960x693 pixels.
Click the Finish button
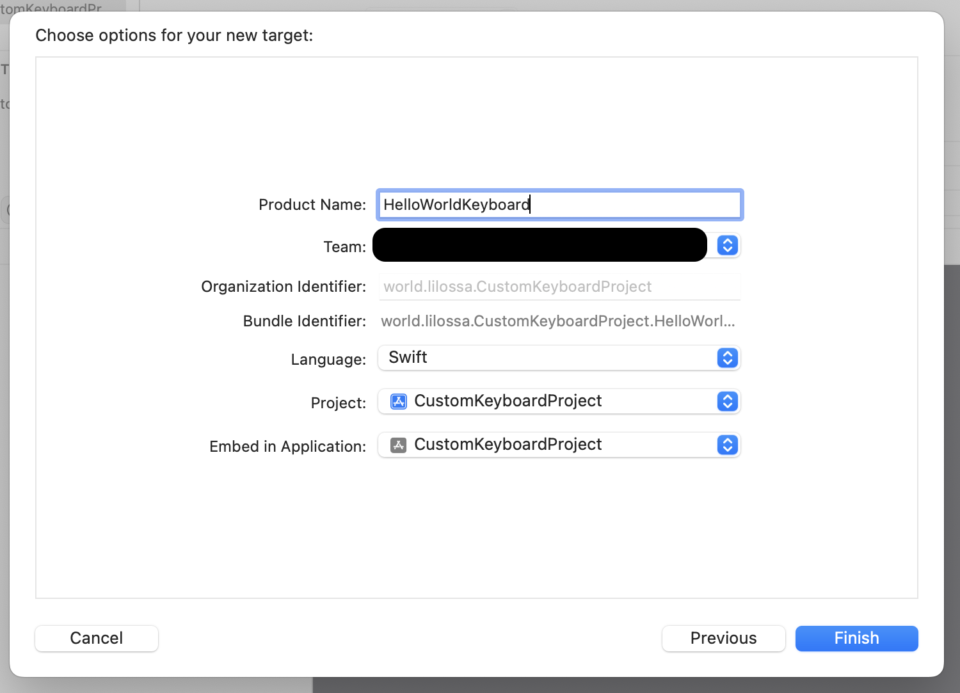(856, 638)
